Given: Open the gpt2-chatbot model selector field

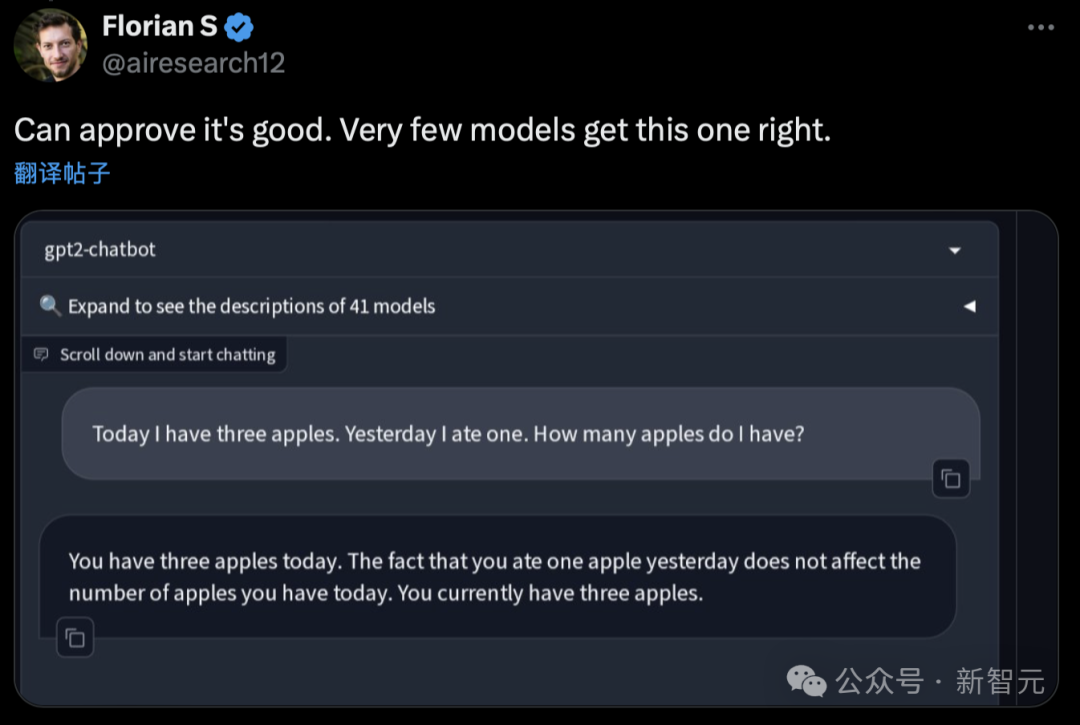Looking at the screenshot, I should click(480, 250).
